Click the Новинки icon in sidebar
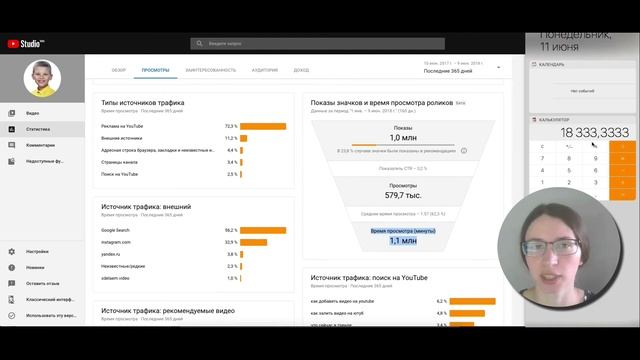The image size is (640, 360). [x=11, y=267]
